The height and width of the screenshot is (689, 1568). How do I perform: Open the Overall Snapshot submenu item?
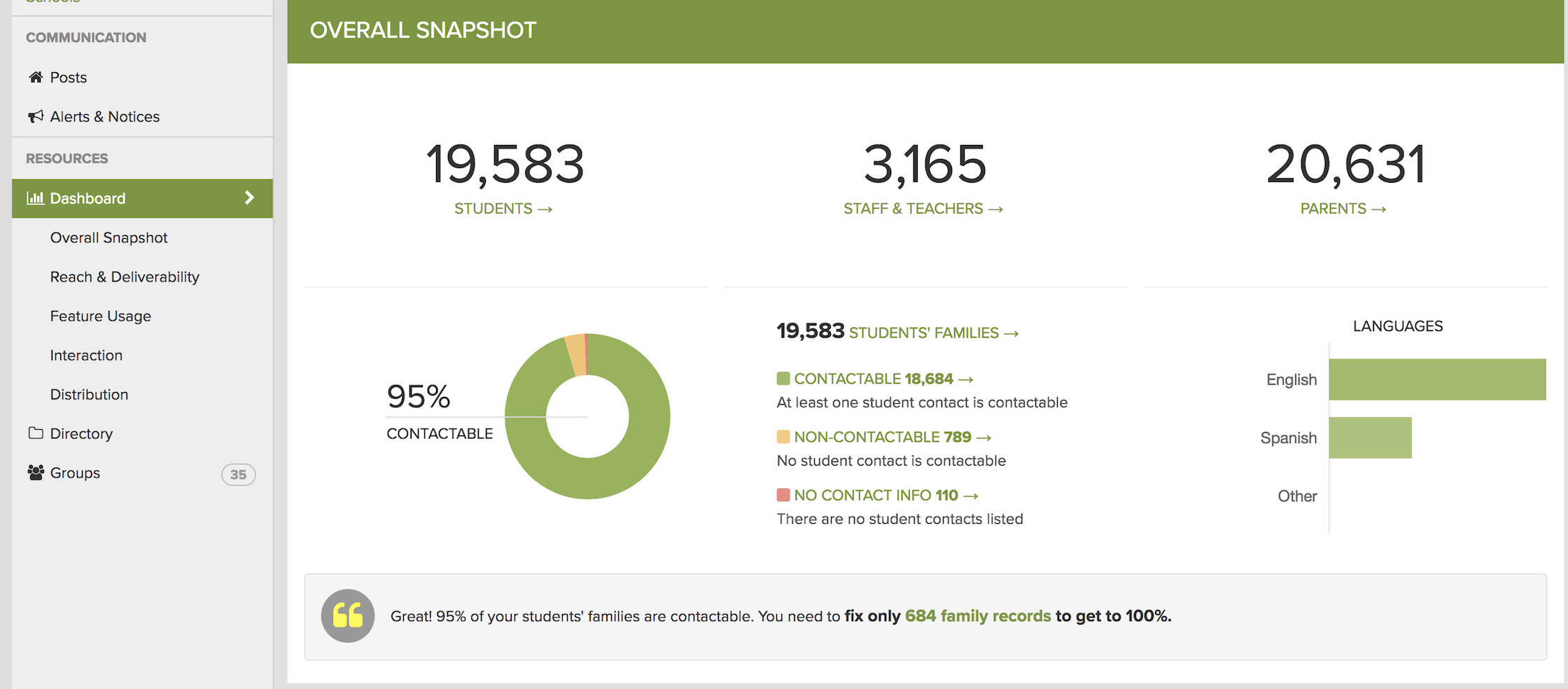click(x=108, y=237)
